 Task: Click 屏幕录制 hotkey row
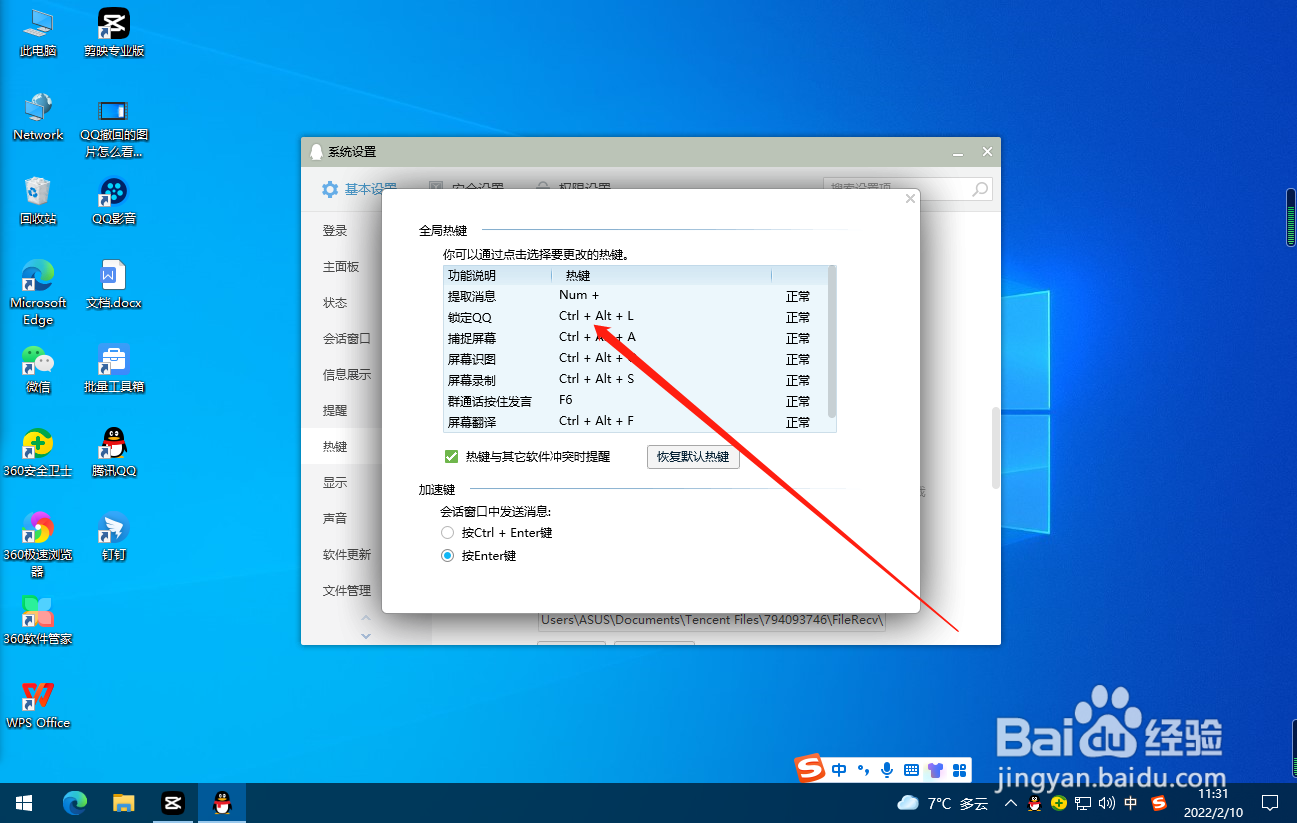pyautogui.click(x=636, y=380)
